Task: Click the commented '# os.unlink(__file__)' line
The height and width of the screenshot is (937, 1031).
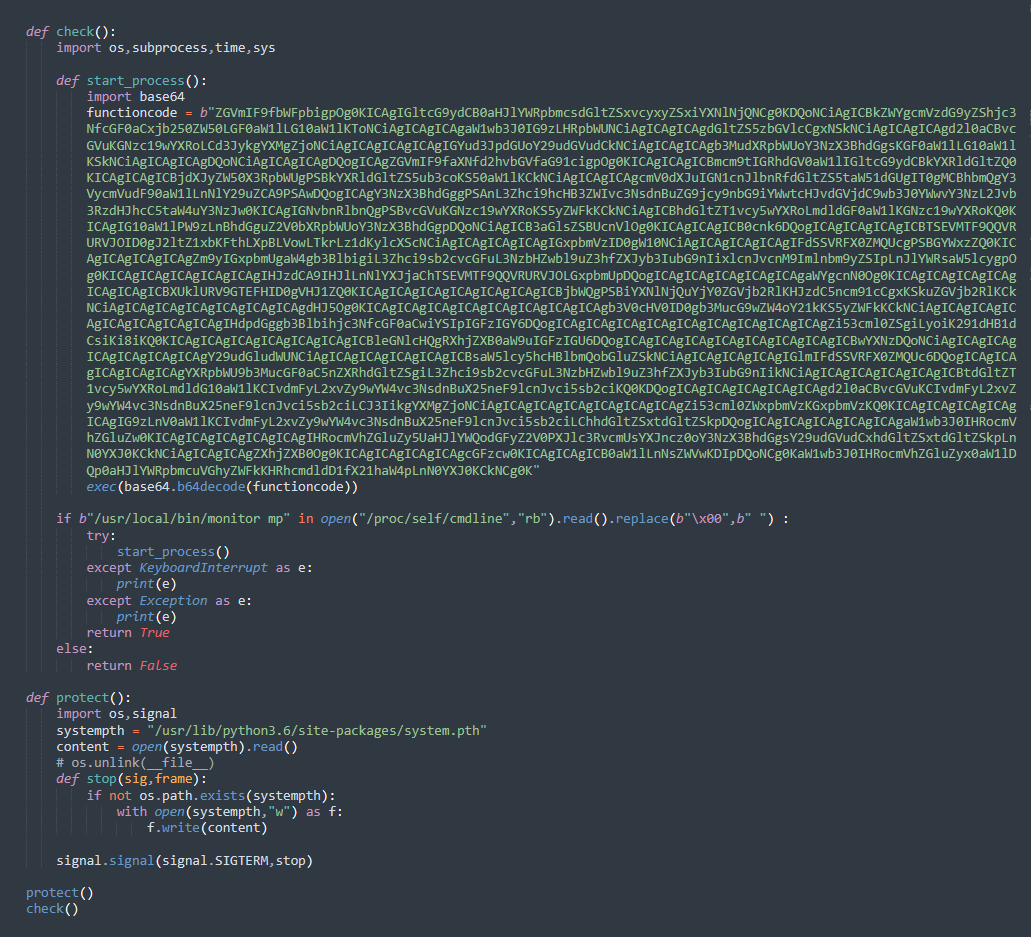Action: pos(135,763)
